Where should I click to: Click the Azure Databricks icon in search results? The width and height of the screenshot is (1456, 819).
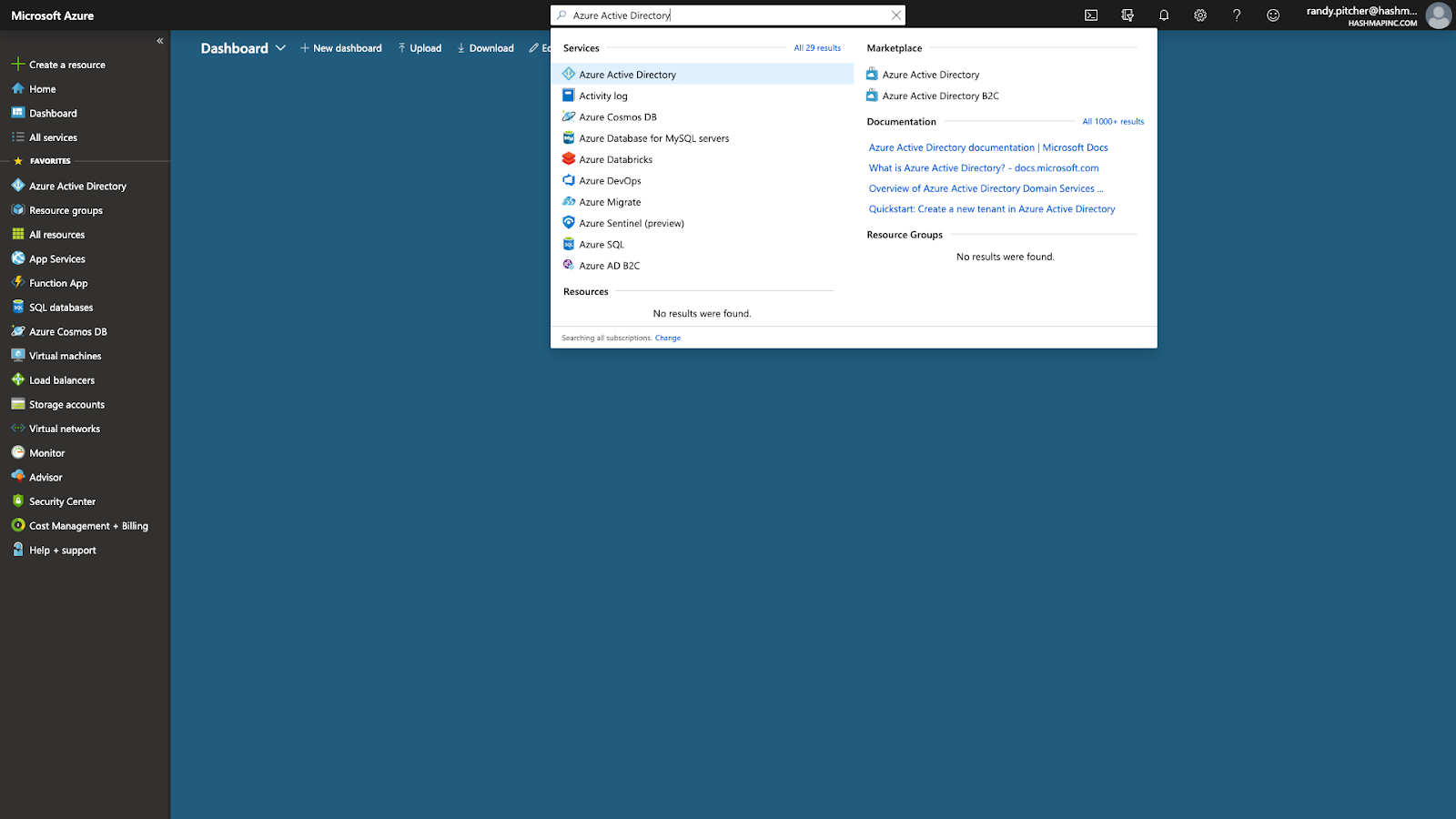(x=569, y=159)
